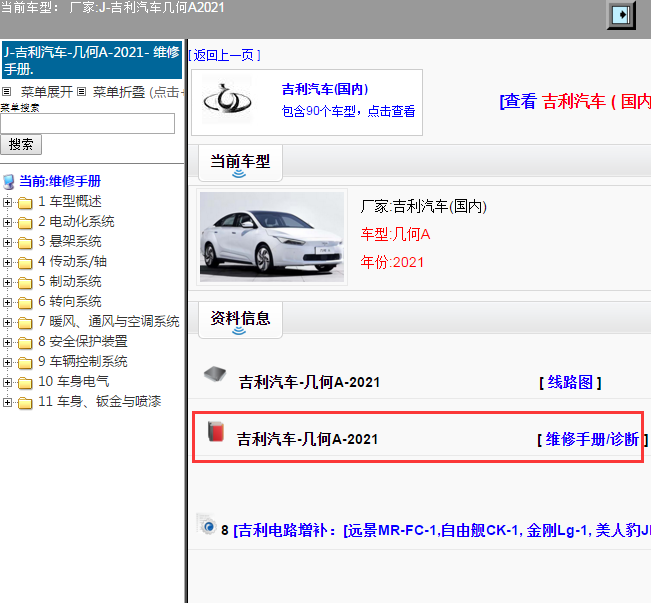This screenshot has height=603, width=651.
Task: Click 吉利汽车-几何A-2021 title in 维修手册 row
Action: pyautogui.click(x=308, y=439)
